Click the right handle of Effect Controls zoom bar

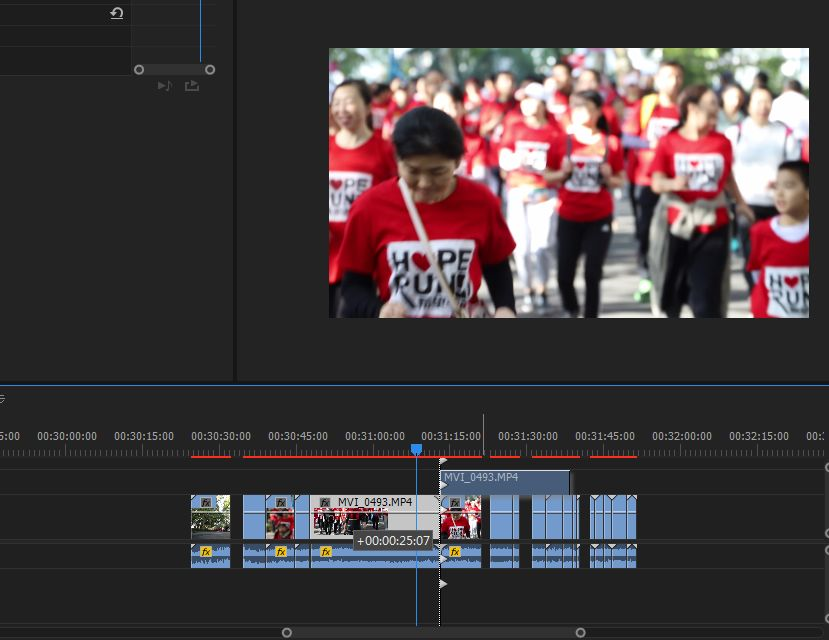coord(210,70)
